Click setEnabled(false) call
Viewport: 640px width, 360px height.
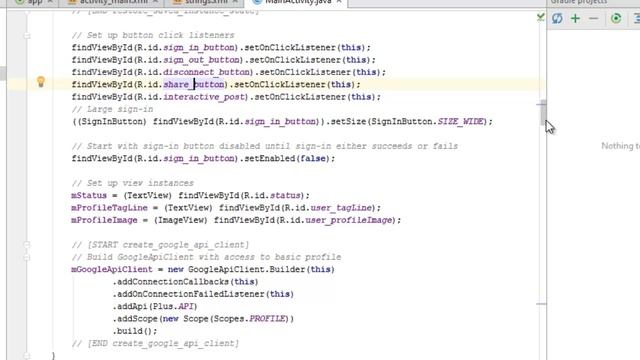[x=287, y=158]
